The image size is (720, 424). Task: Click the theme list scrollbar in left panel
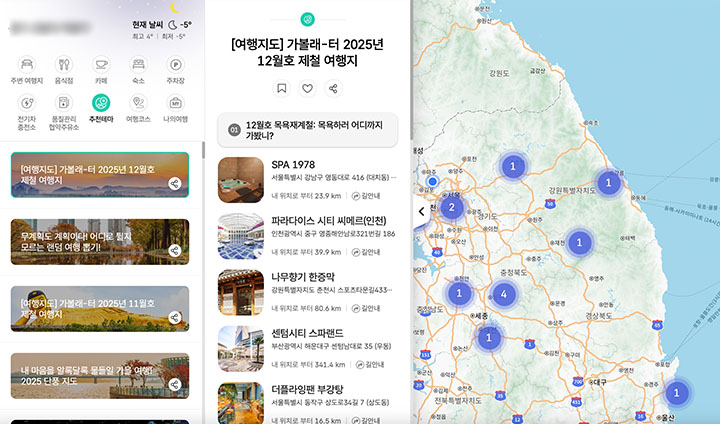point(203,150)
